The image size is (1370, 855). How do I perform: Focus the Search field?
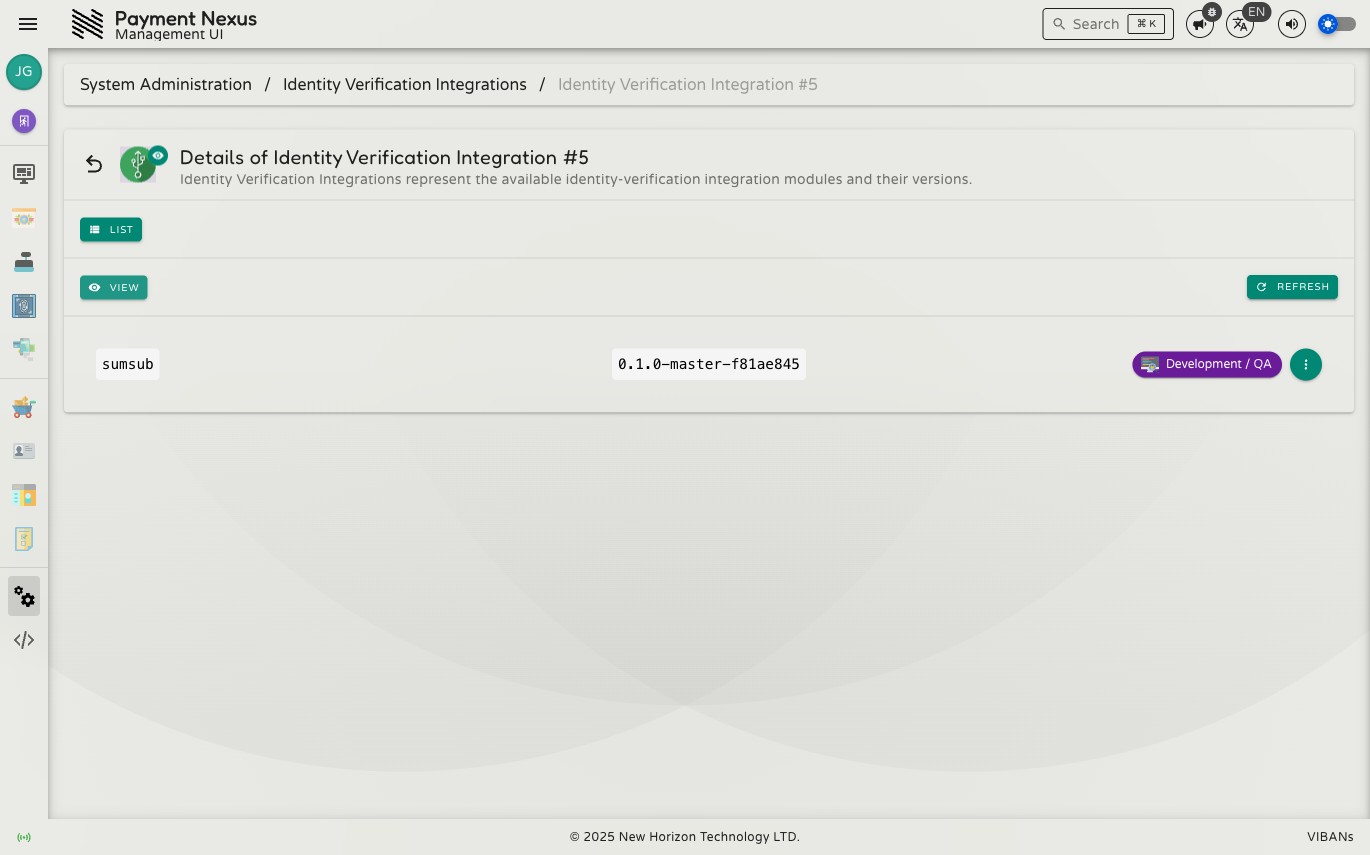(x=1108, y=24)
